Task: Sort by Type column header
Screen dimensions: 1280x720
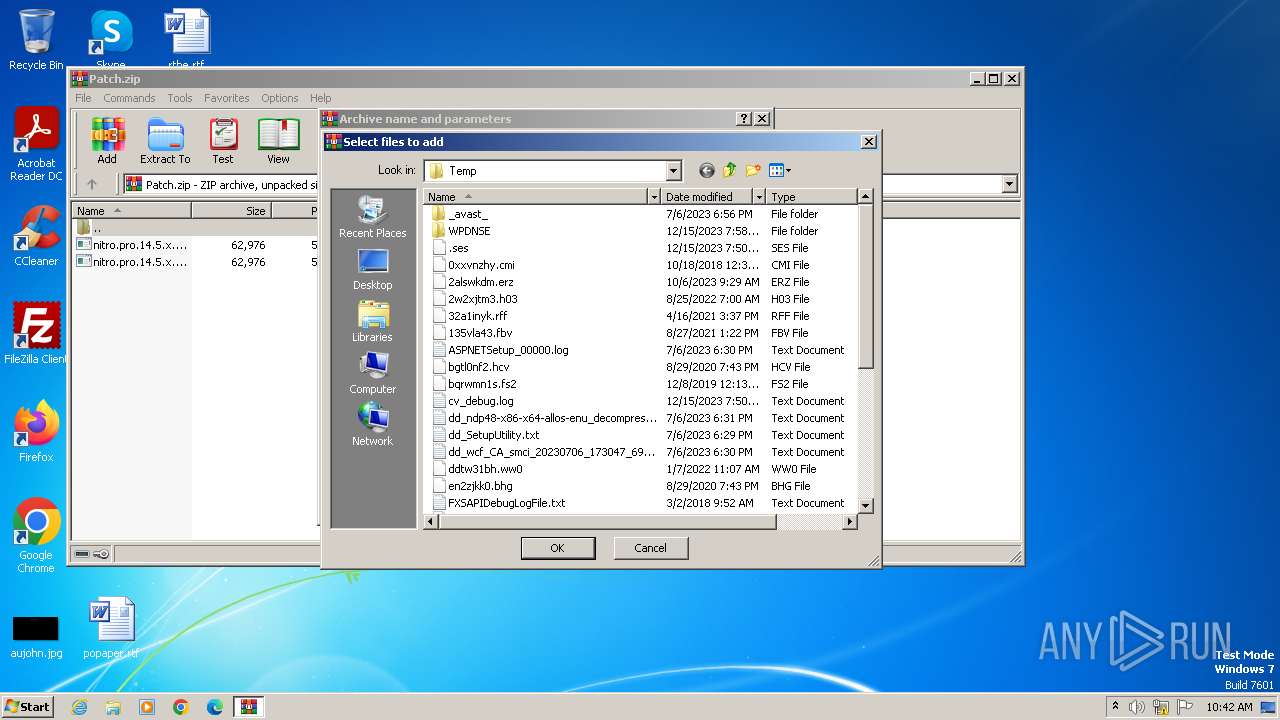Action: [x=812, y=197]
